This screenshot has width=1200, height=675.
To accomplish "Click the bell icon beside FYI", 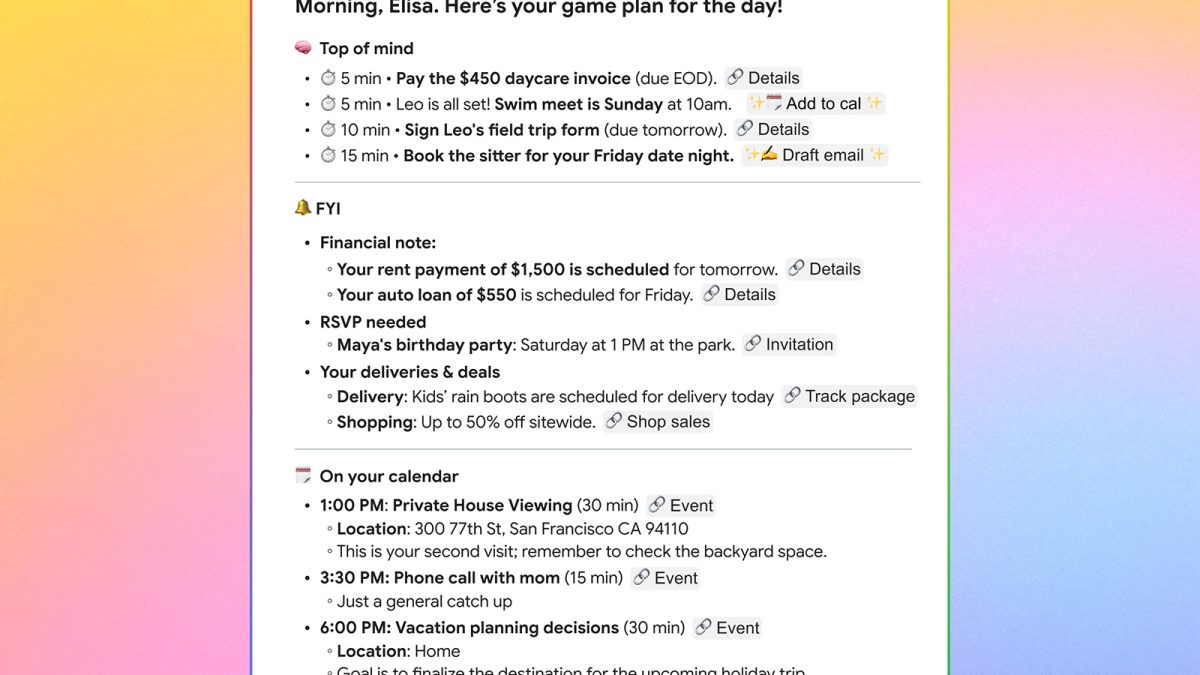I will (x=303, y=208).
